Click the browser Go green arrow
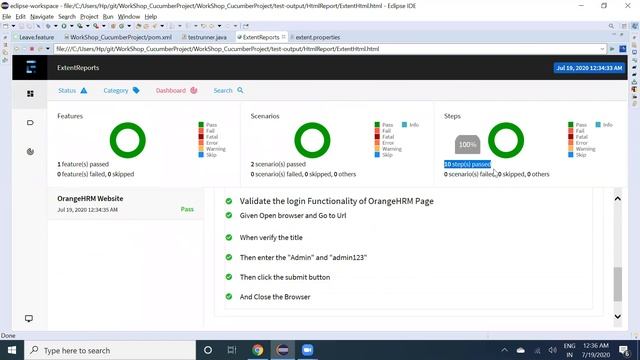 (612, 49)
